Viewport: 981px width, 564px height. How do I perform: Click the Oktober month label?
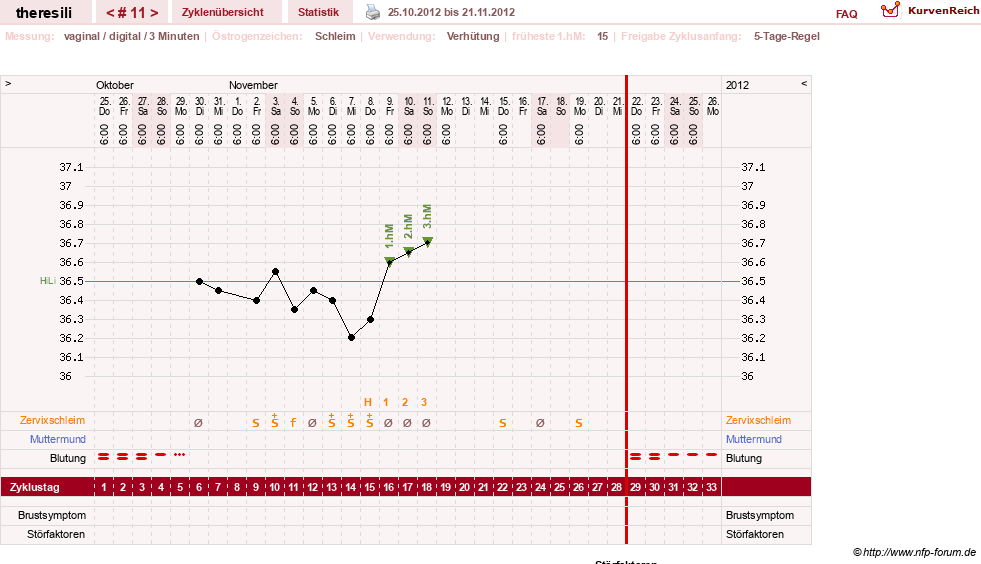tap(114, 85)
